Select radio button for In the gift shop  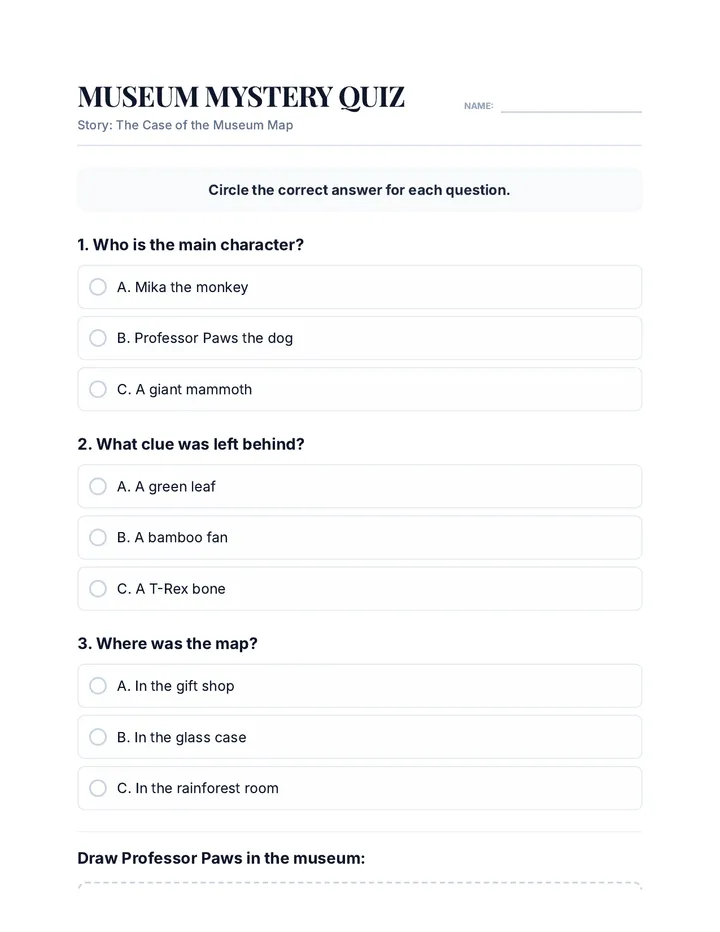click(x=98, y=686)
